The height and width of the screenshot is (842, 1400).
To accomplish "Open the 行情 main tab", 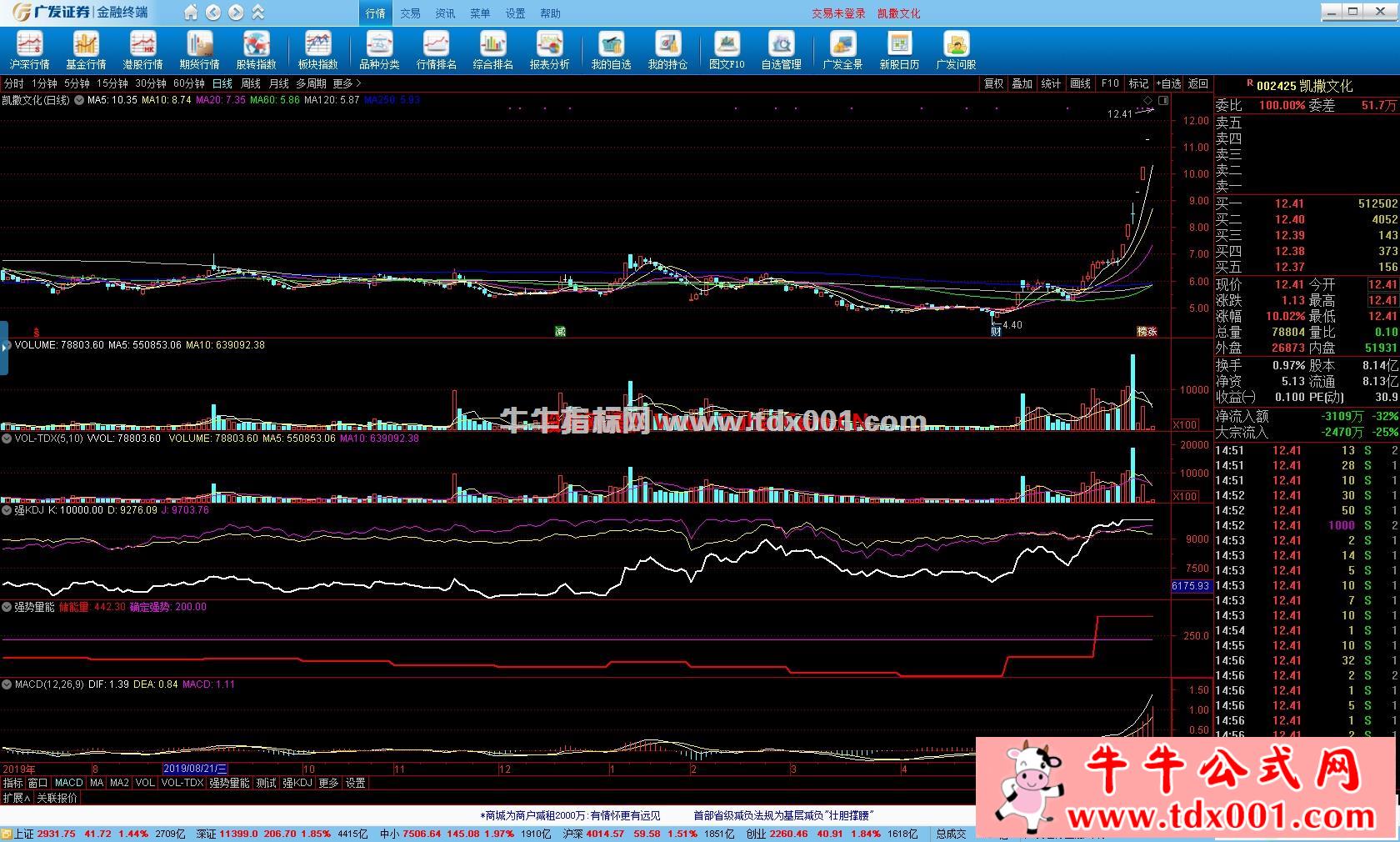I will [376, 13].
